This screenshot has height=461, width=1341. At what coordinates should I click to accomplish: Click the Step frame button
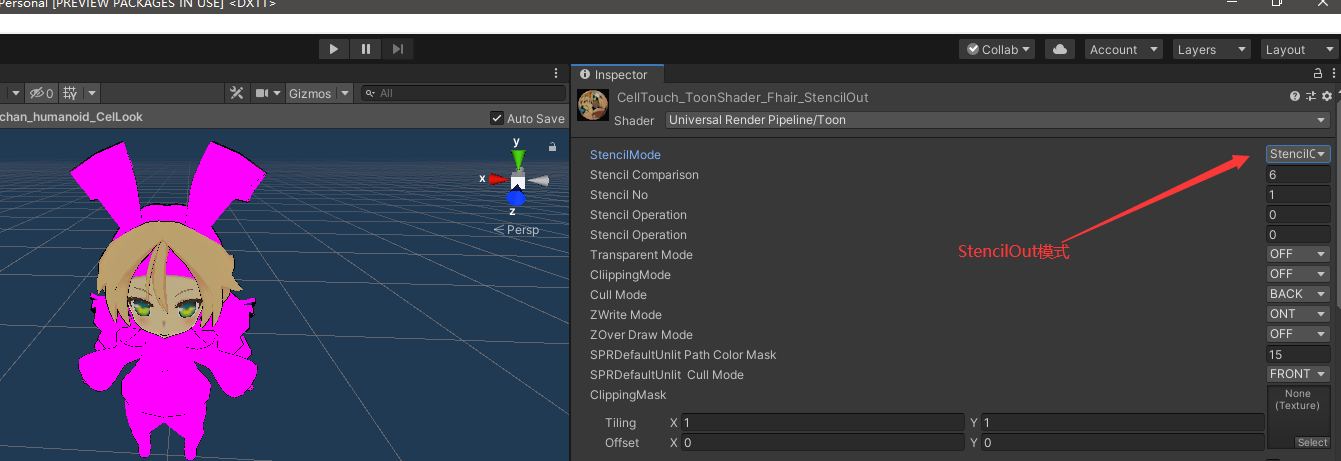pos(398,49)
